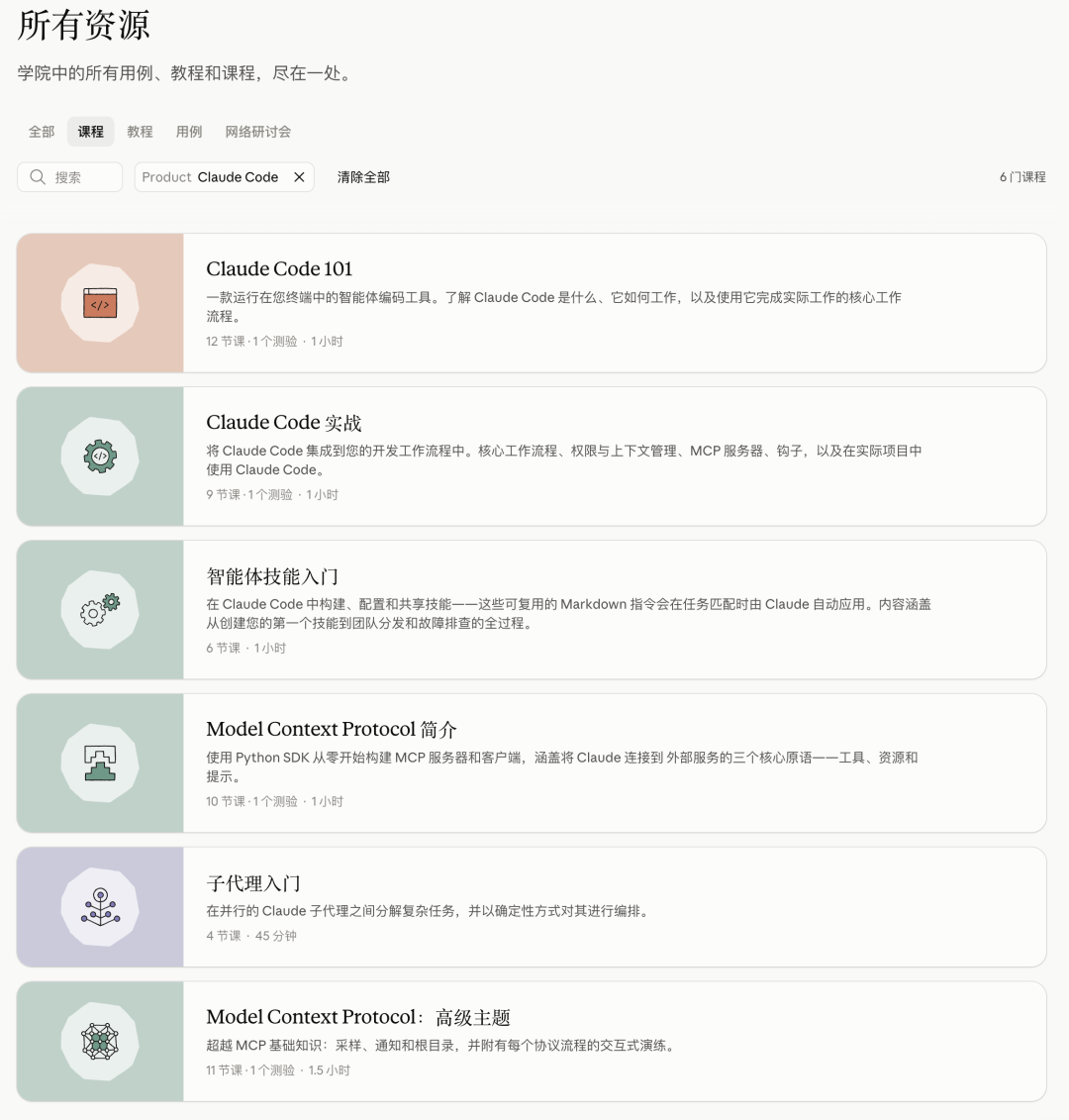Open the Claude Code 101 course title
This screenshot has width=1069, height=1120.
tap(279, 268)
